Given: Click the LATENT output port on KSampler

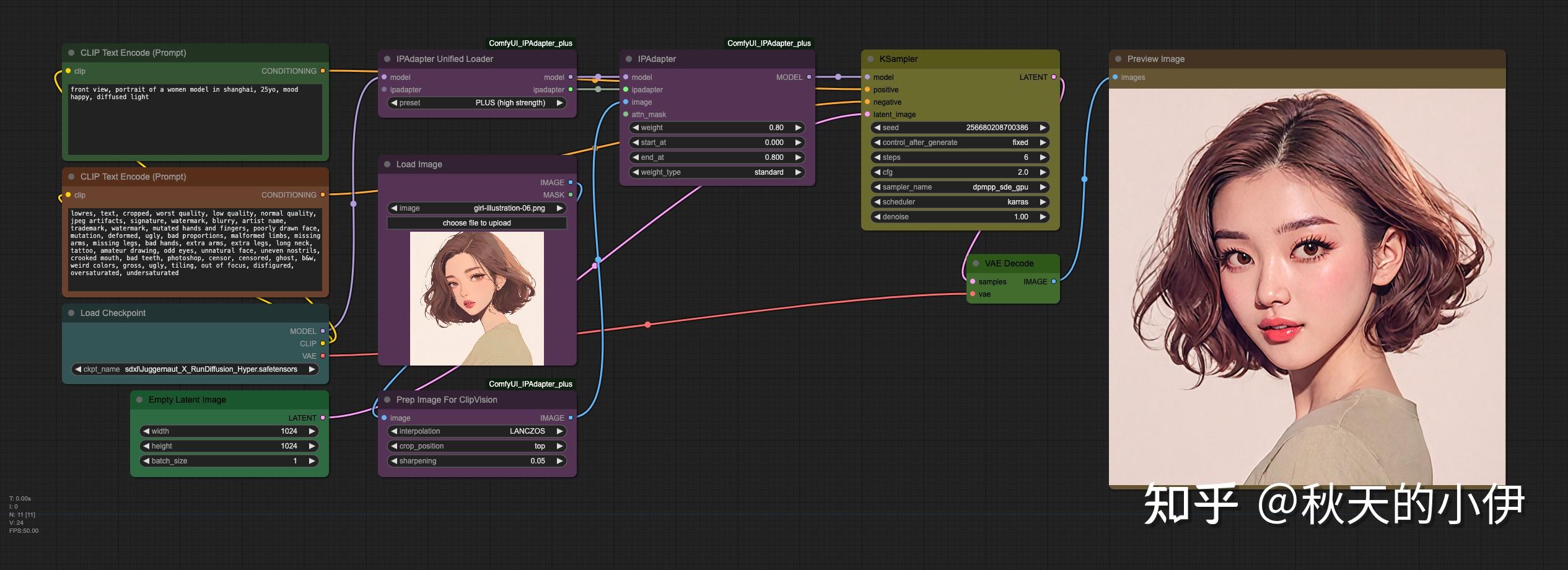Looking at the screenshot, I should pyautogui.click(x=1053, y=77).
